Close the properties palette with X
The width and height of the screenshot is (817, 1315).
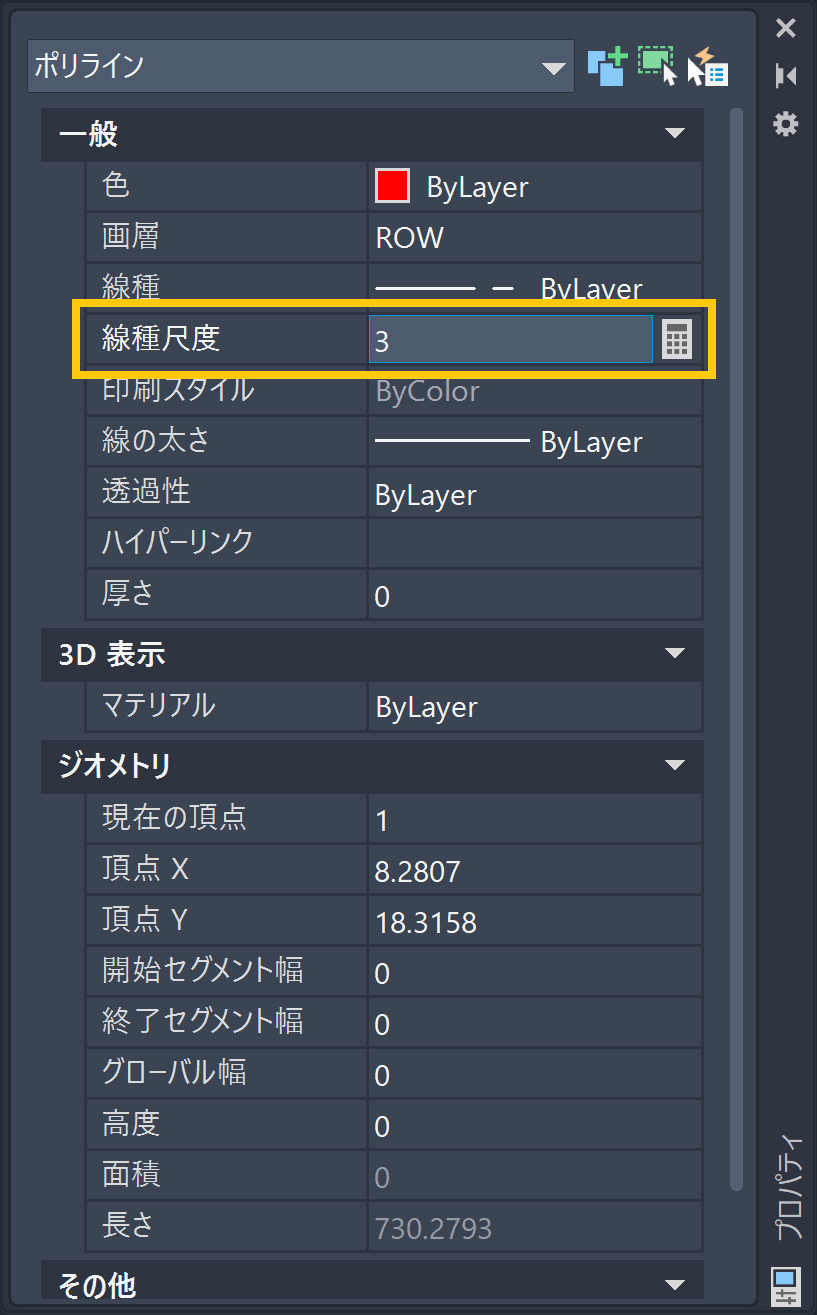pyautogui.click(x=786, y=29)
